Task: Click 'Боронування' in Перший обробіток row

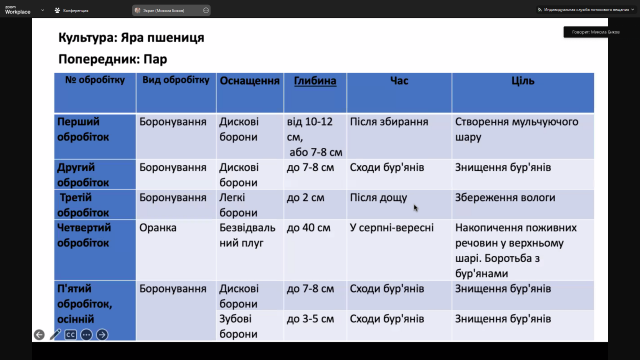Action: (x=176, y=136)
